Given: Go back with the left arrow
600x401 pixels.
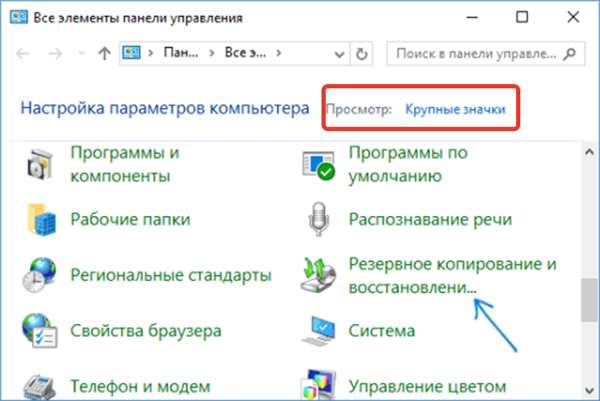Looking at the screenshot, I should point(23,54).
